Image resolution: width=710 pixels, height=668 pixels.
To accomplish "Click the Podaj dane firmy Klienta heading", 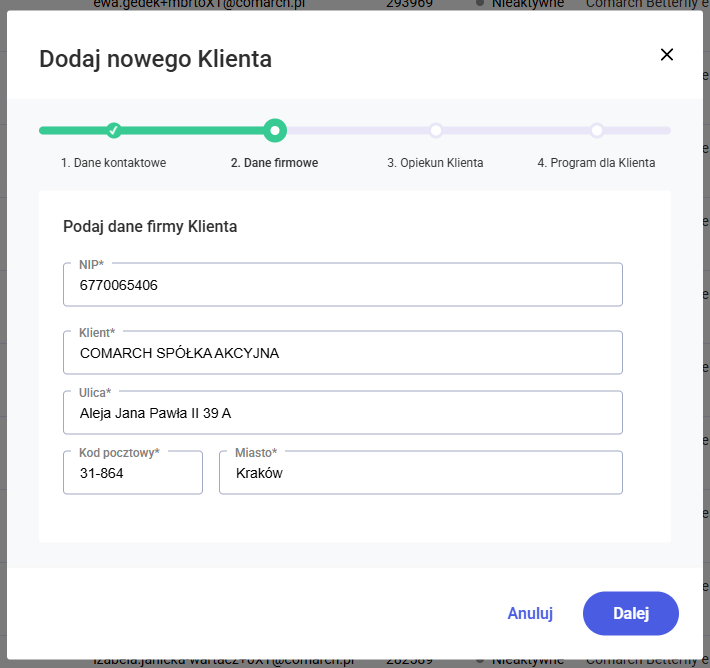I will (150, 227).
